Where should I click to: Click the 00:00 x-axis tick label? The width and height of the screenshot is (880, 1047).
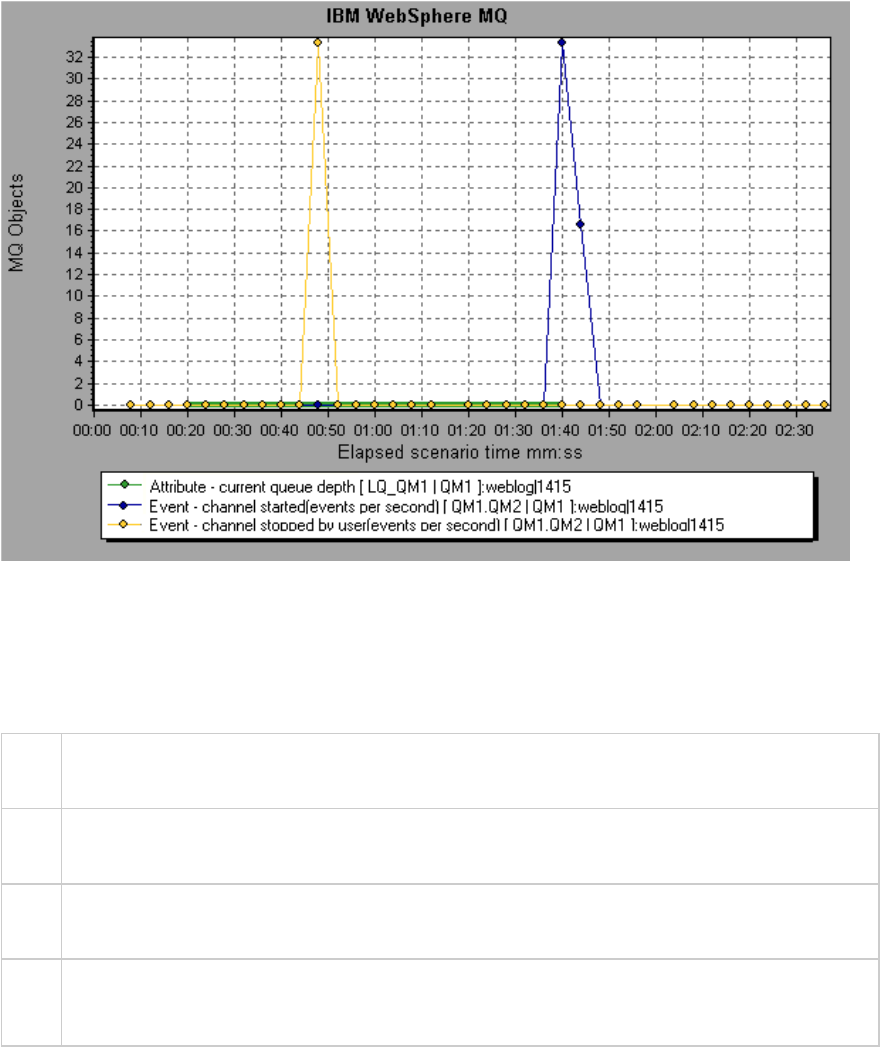tap(92, 431)
